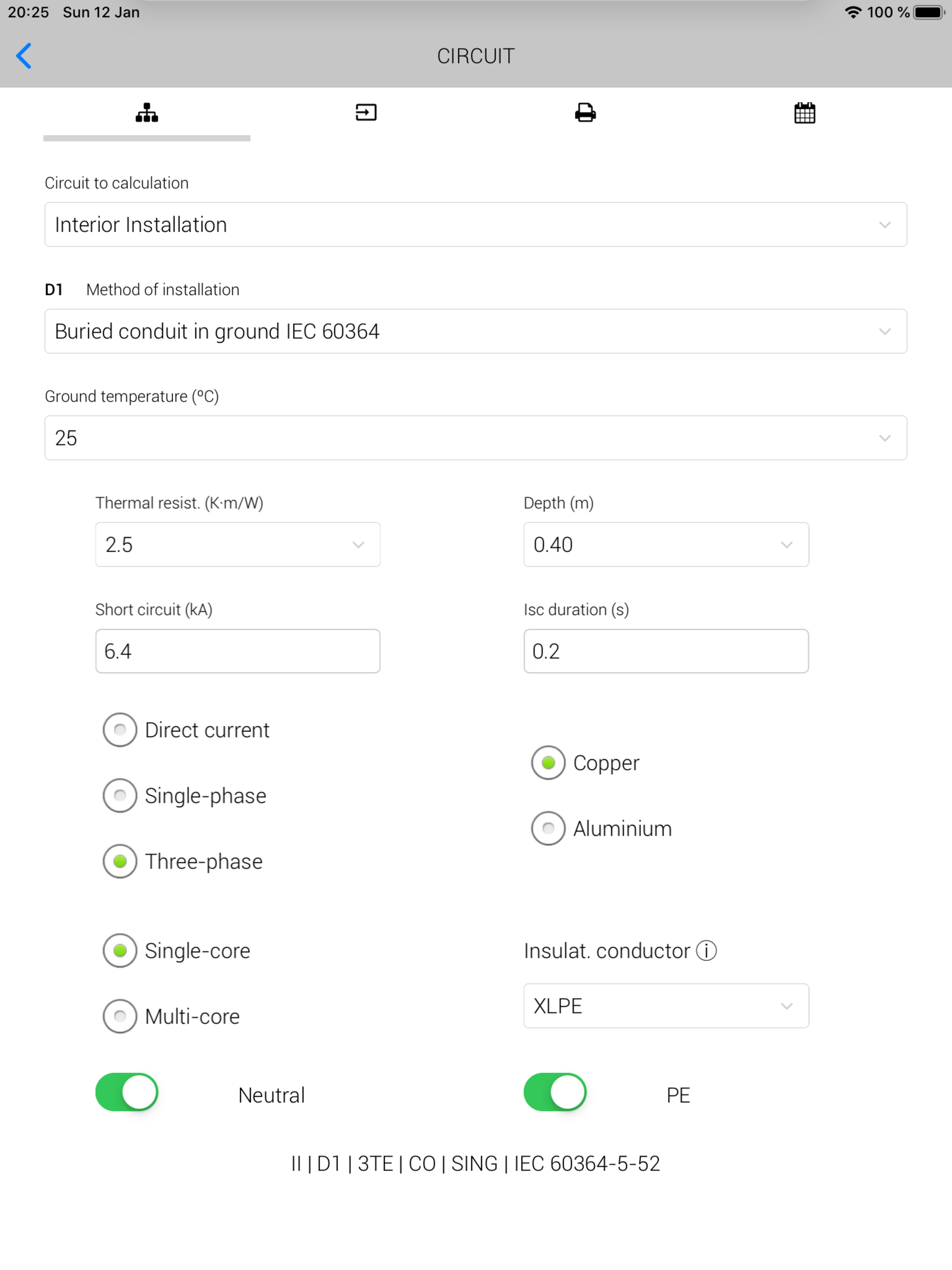The image size is (952, 1270).
Task: Open the printer tab
Action: pyautogui.click(x=585, y=112)
